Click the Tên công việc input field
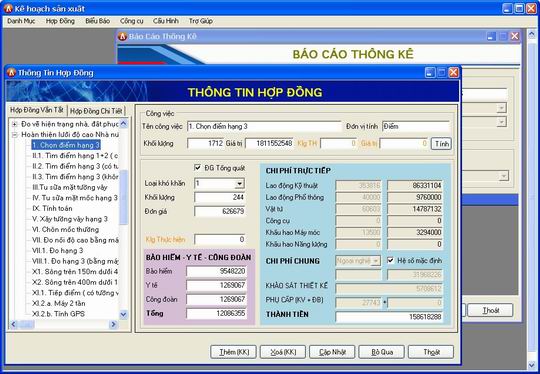The width and height of the screenshot is (540, 374). pos(264,126)
